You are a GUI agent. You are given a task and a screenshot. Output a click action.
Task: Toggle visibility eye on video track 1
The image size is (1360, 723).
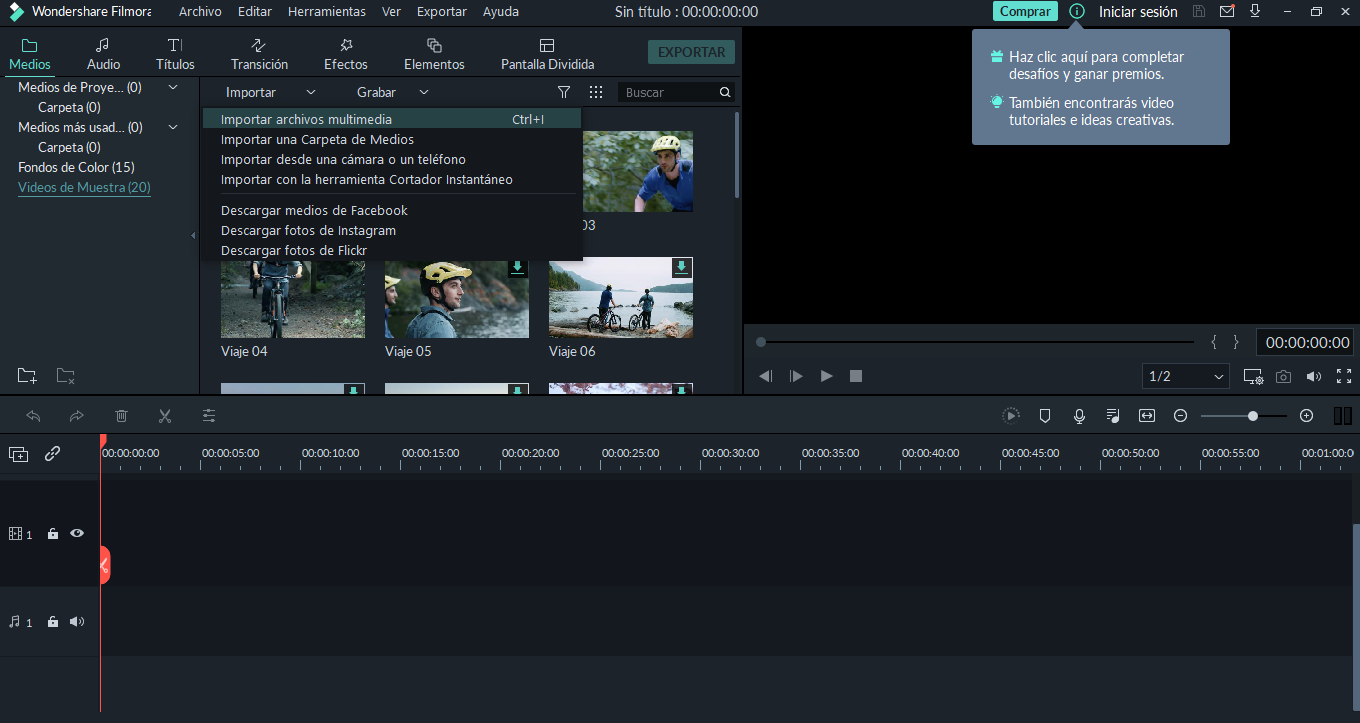77,534
